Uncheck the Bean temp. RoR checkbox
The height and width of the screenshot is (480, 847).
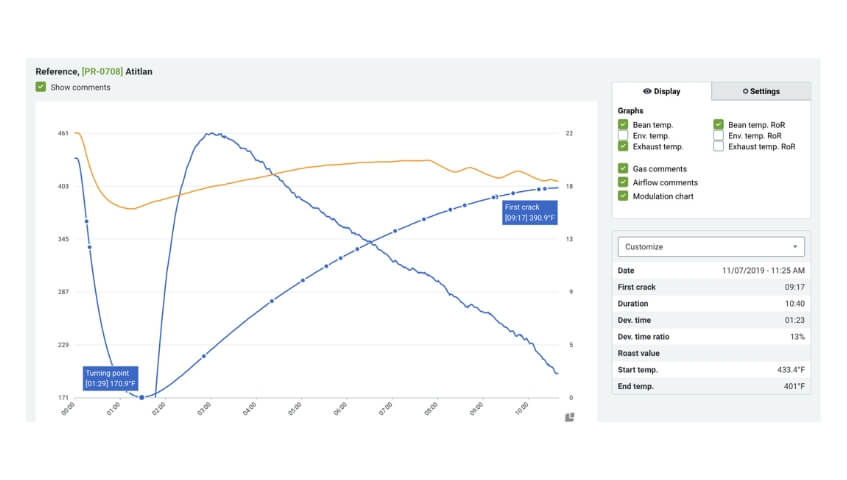point(720,124)
